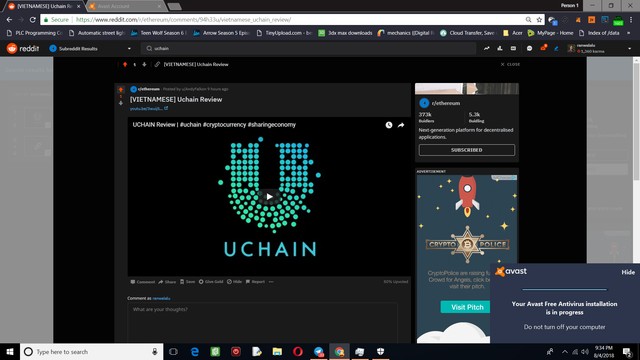Open the chat bubble icon

click(x=529, y=49)
